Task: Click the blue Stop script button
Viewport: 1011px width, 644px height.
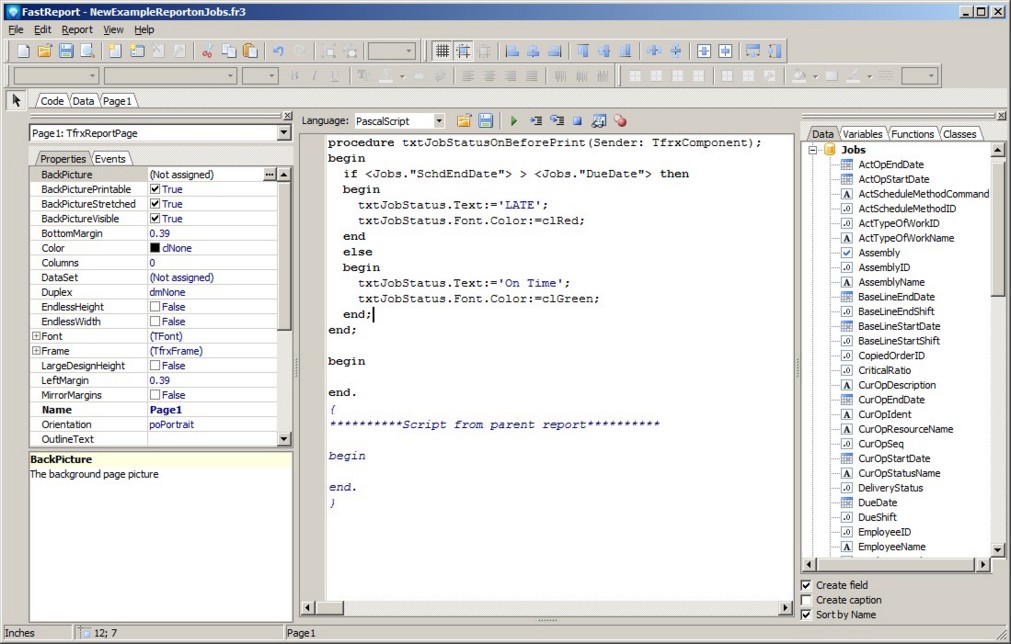Action: pos(577,121)
